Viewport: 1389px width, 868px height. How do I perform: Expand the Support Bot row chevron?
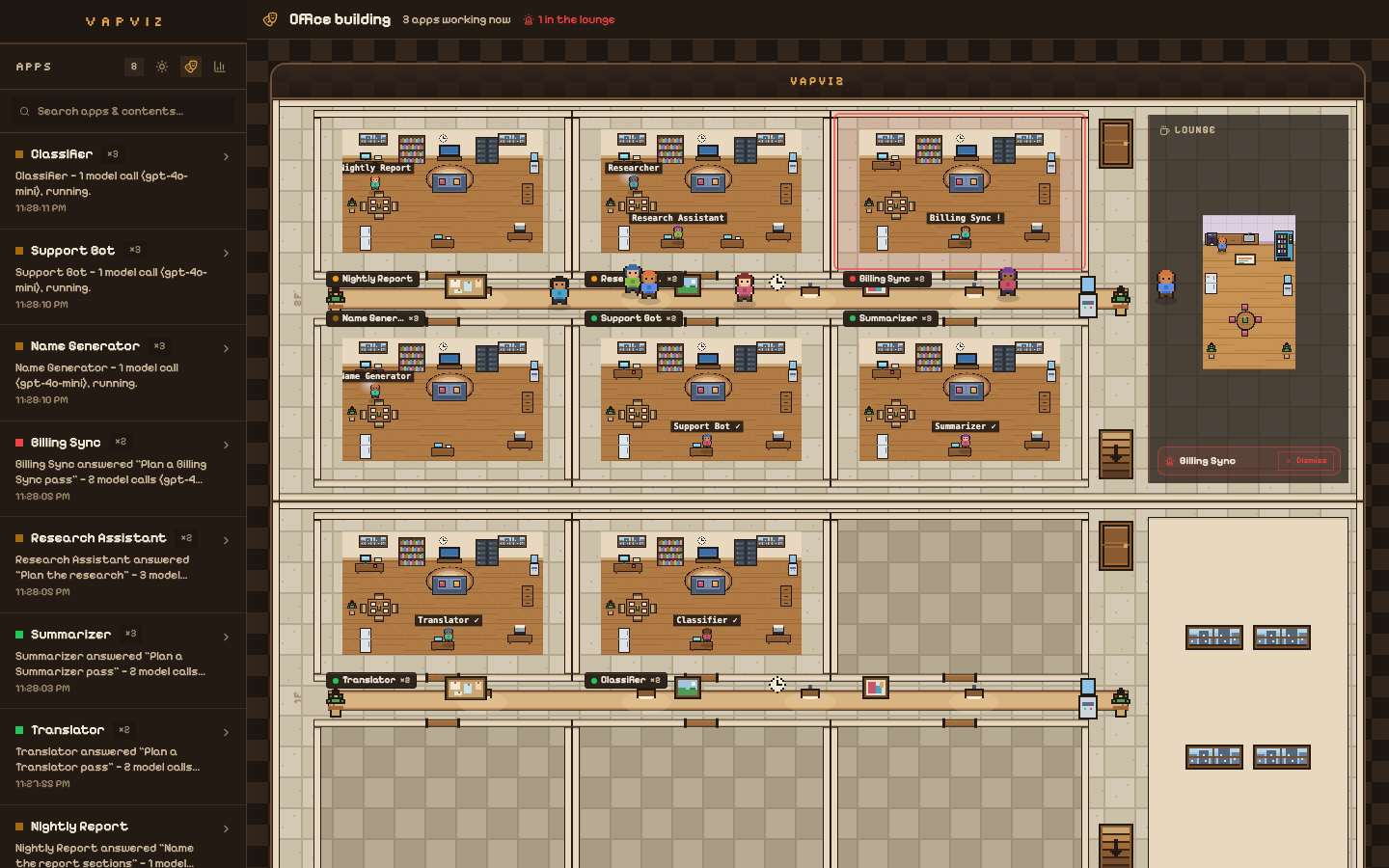click(x=227, y=253)
